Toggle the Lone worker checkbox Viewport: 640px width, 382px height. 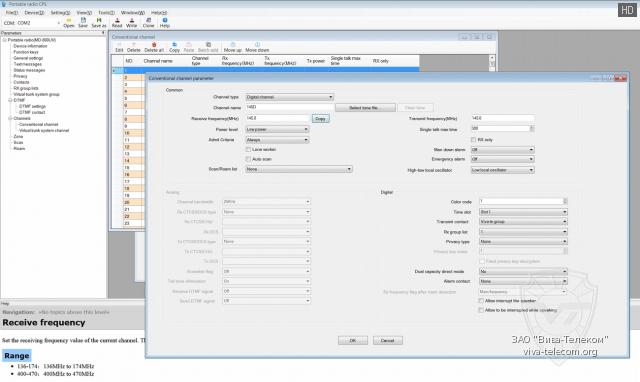click(x=248, y=149)
